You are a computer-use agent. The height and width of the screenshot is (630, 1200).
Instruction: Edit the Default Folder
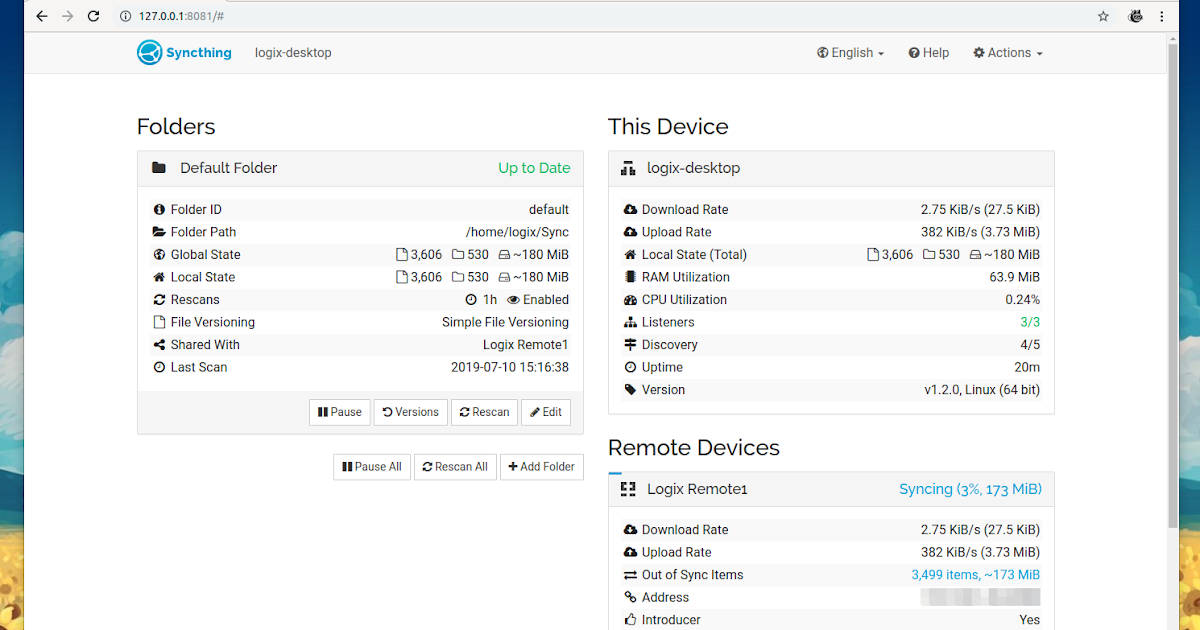pyautogui.click(x=546, y=412)
